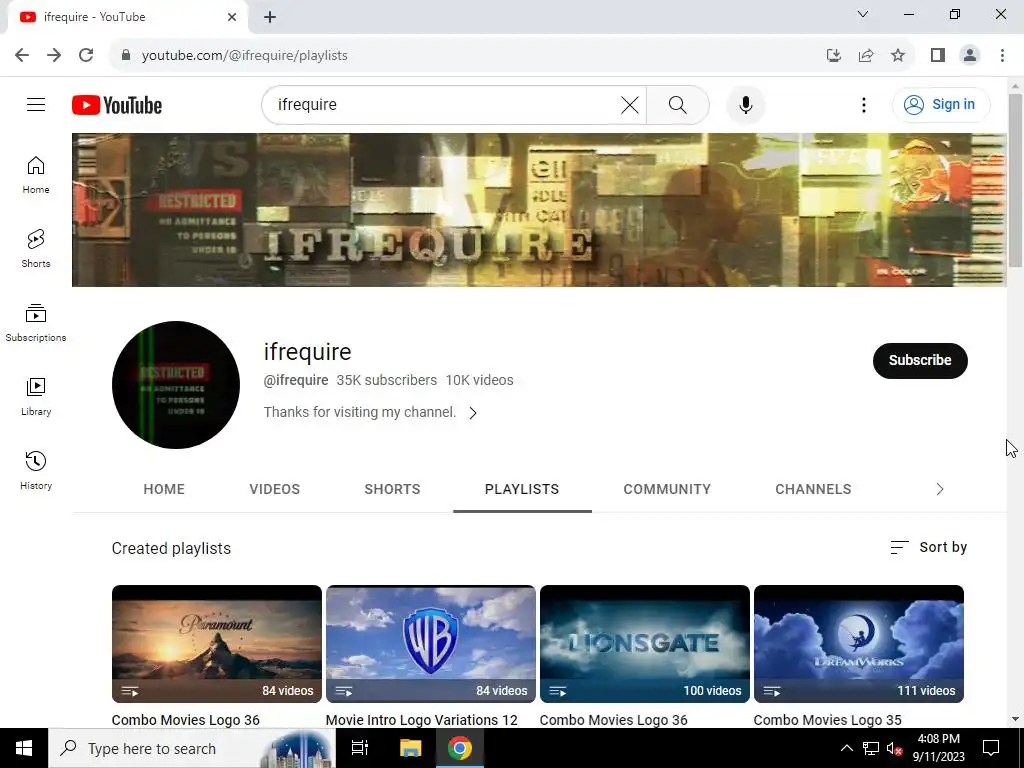Install YouTube app icon in address bar
The width and height of the screenshot is (1024, 768).
(x=833, y=56)
